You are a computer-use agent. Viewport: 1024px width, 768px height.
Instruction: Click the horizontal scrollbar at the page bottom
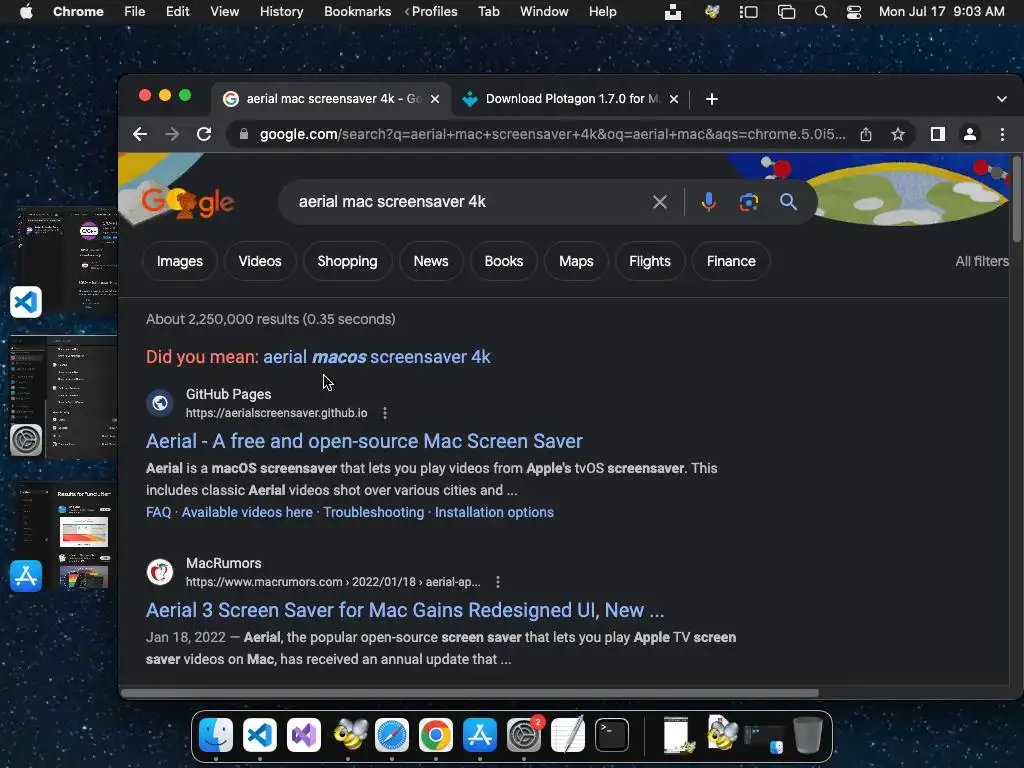470,693
